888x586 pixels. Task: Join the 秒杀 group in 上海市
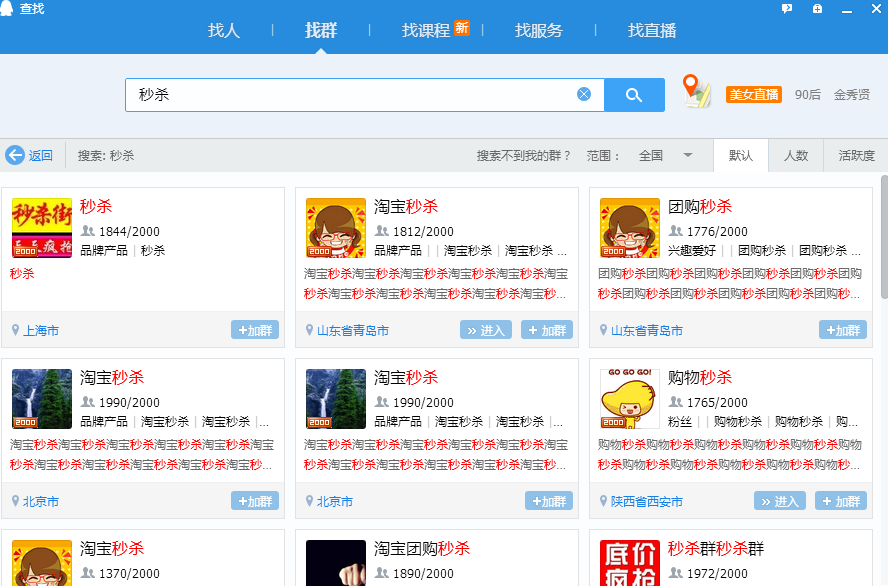click(x=255, y=330)
